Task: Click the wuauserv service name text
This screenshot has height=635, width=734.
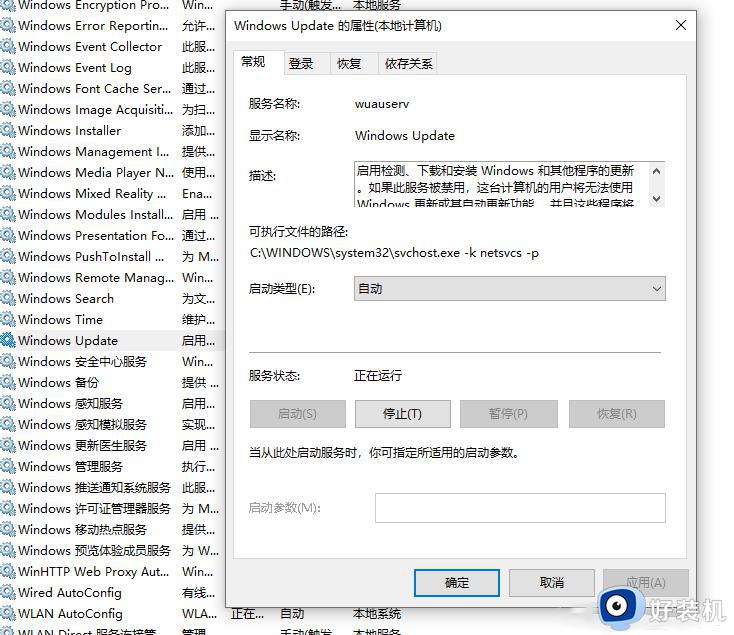Action: pyautogui.click(x=382, y=104)
